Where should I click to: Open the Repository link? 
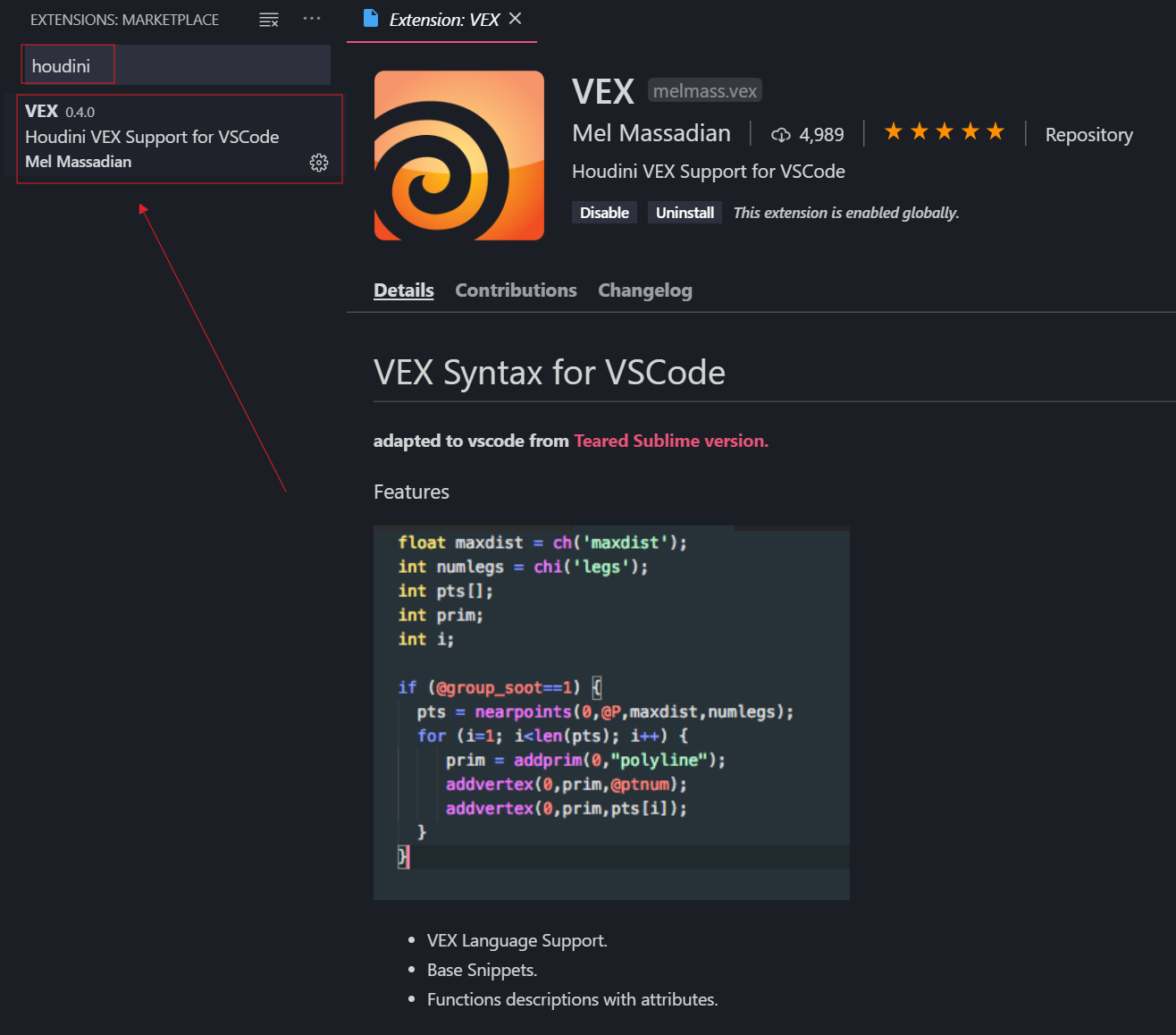coord(1088,135)
